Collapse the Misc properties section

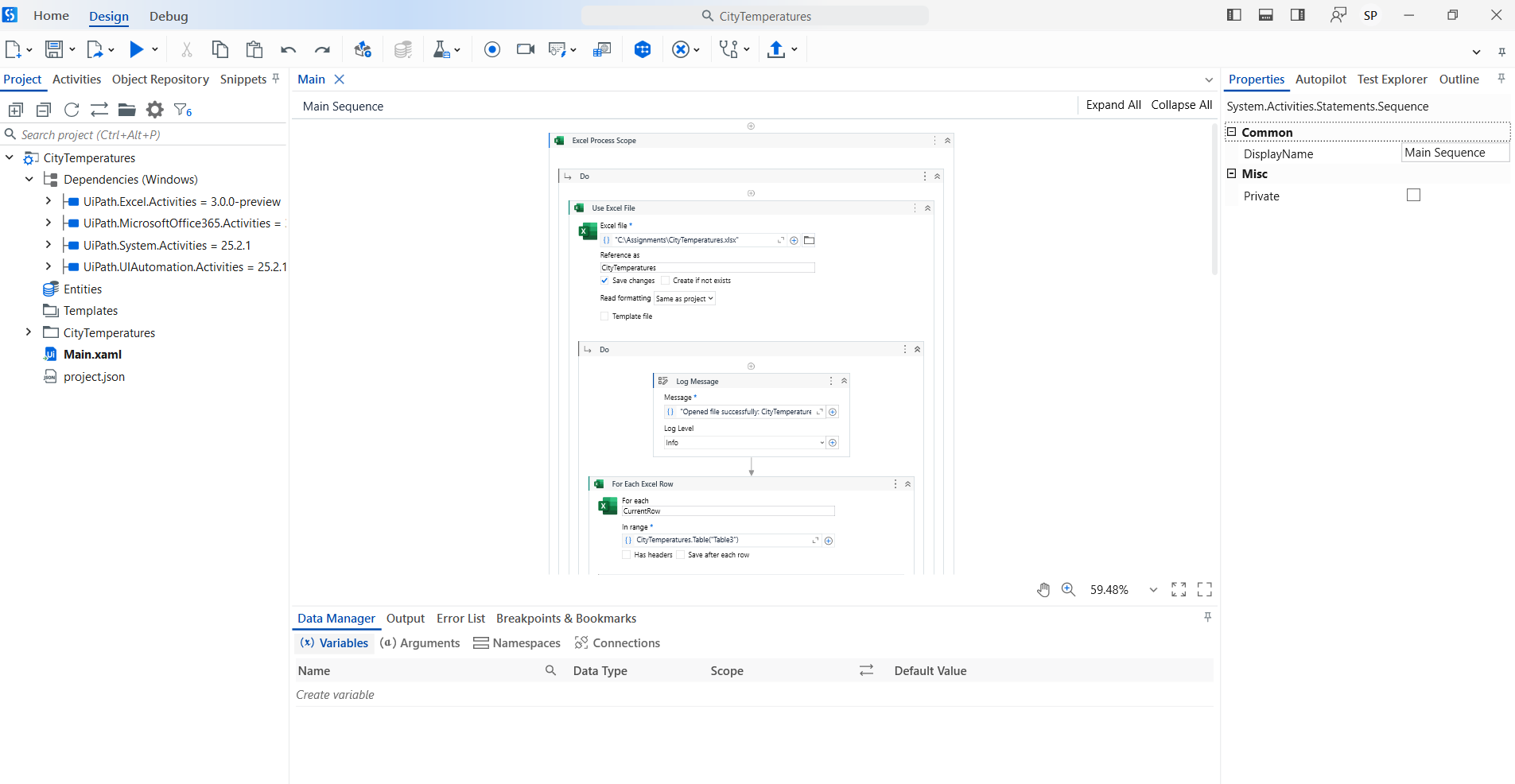[x=1231, y=173]
